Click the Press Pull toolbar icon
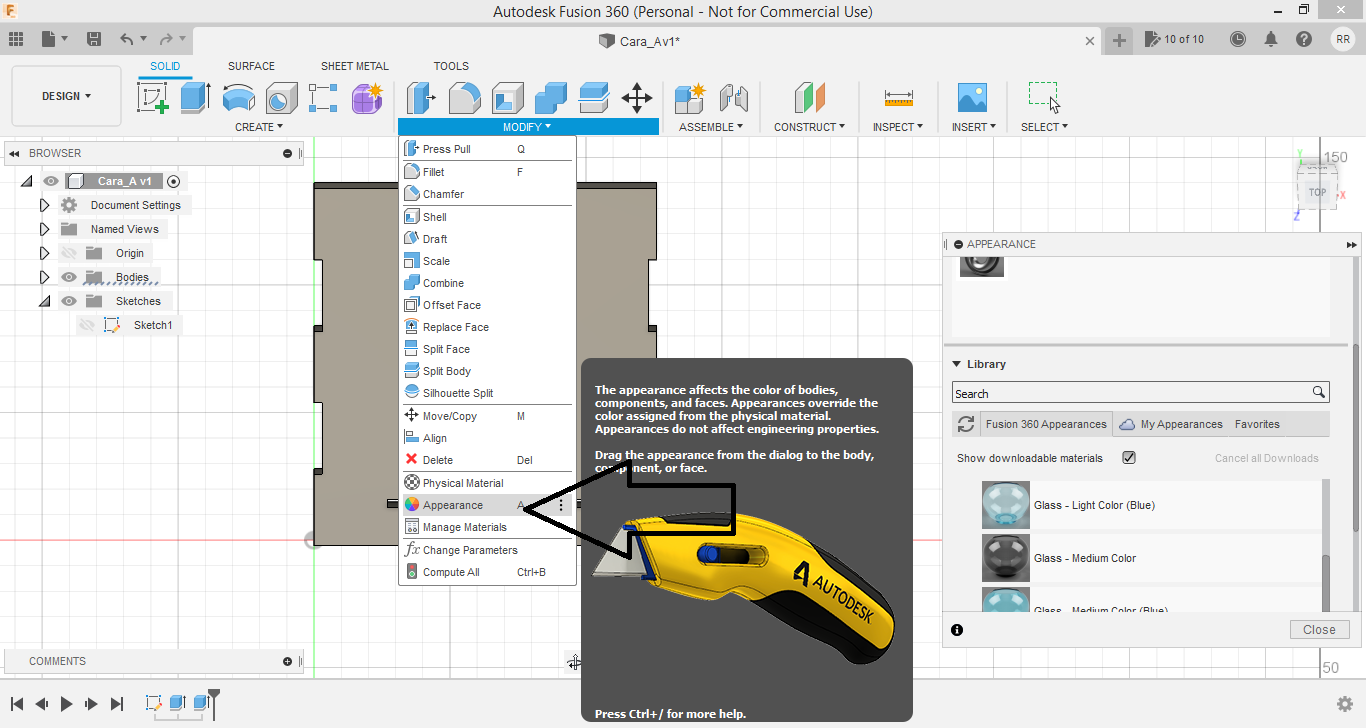The height and width of the screenshot is (728, 1366). point(419,98)
